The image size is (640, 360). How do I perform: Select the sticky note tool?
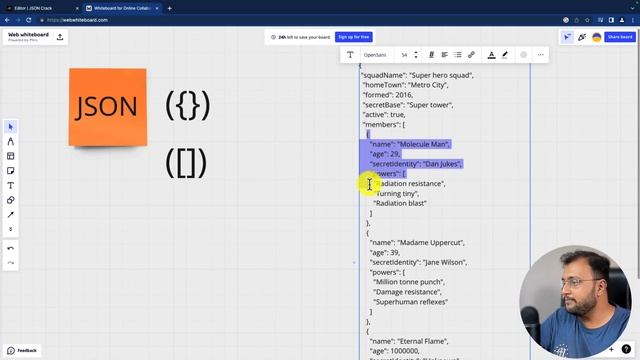click(11, 171)
